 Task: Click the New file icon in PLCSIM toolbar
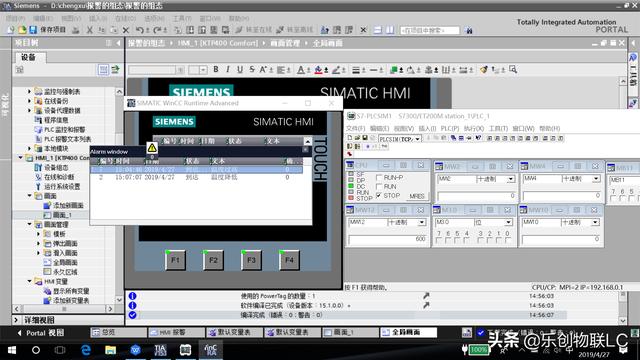pos(350,138)
